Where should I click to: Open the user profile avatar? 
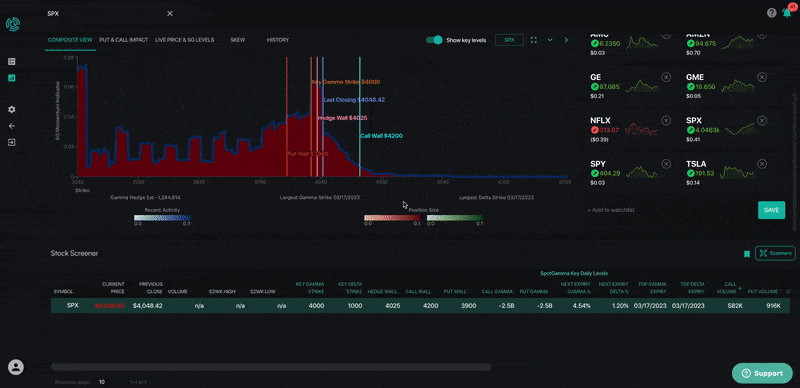pyautogui.click(x=16, y=367)
